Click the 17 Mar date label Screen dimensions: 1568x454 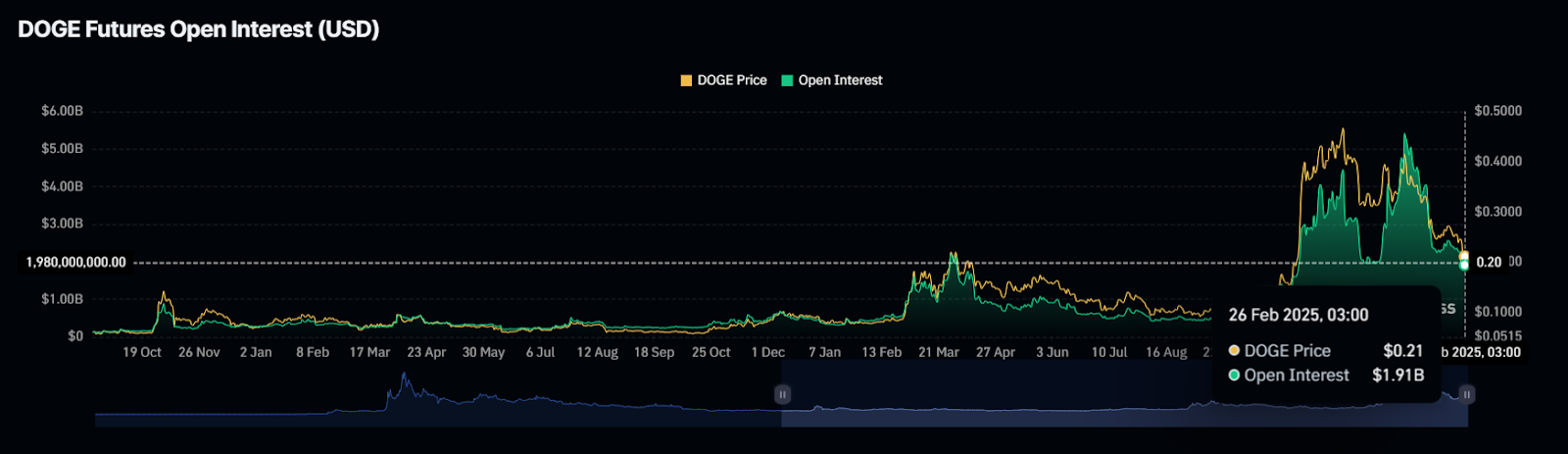pyautogui.click(x=369, y=352)
